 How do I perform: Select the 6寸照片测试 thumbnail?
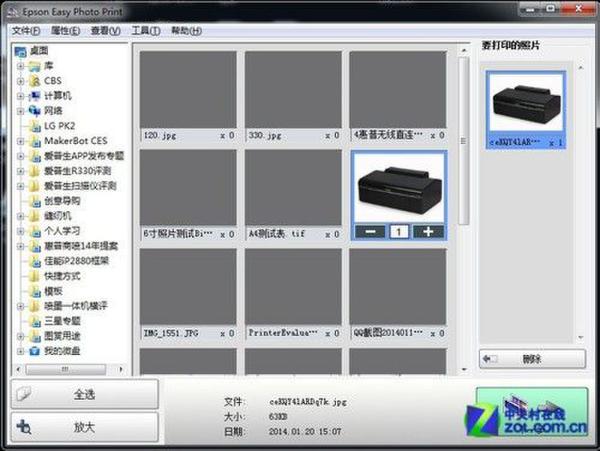[x=188, y=187]
